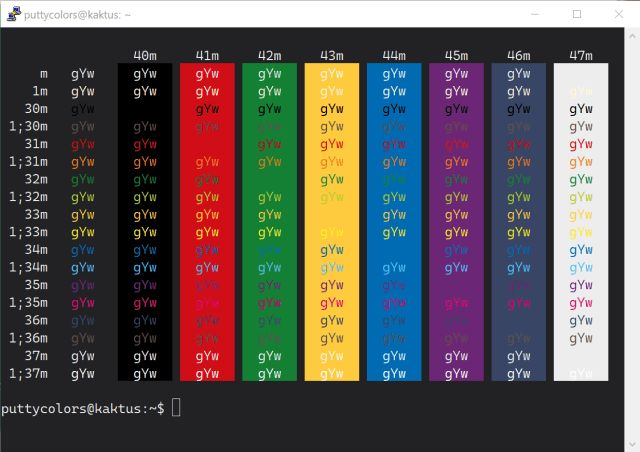The image size is (640, 452).
Task: Pick the purple 45m background column
Action: [x=456, y=220]
